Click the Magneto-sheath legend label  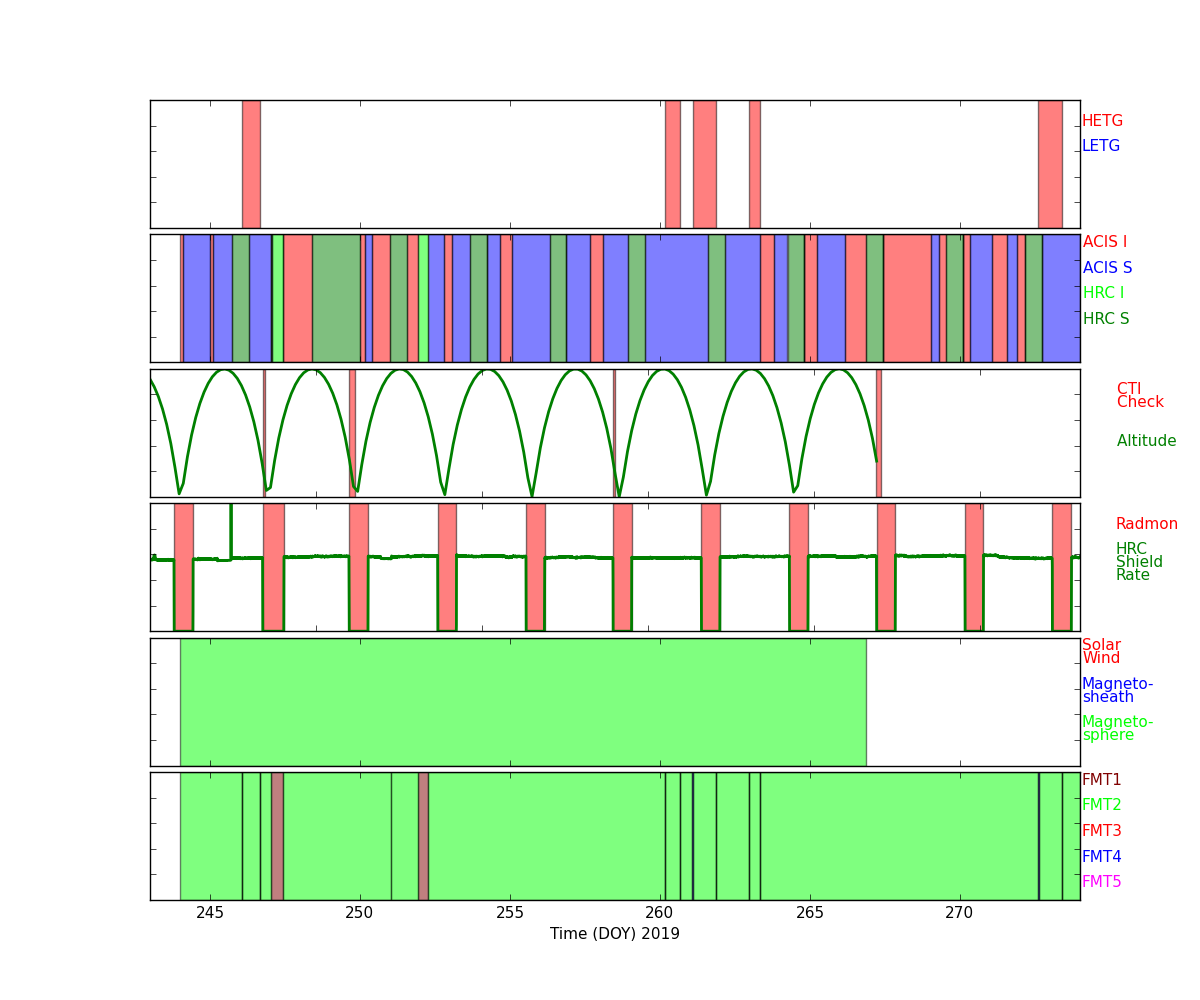[x=1117, y=691]
